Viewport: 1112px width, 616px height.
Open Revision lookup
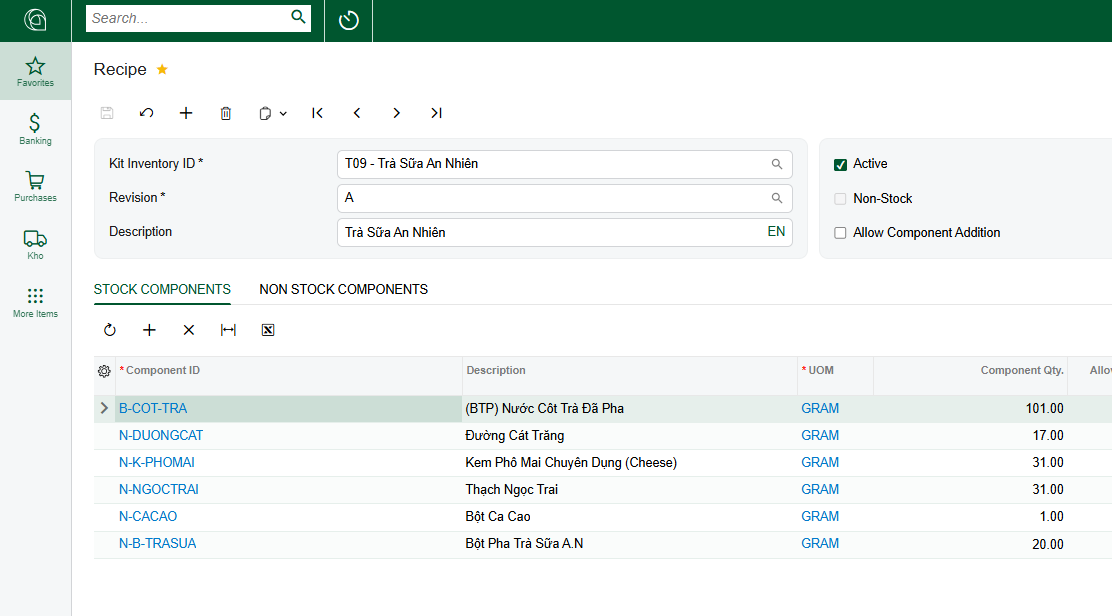click(777, 198)
